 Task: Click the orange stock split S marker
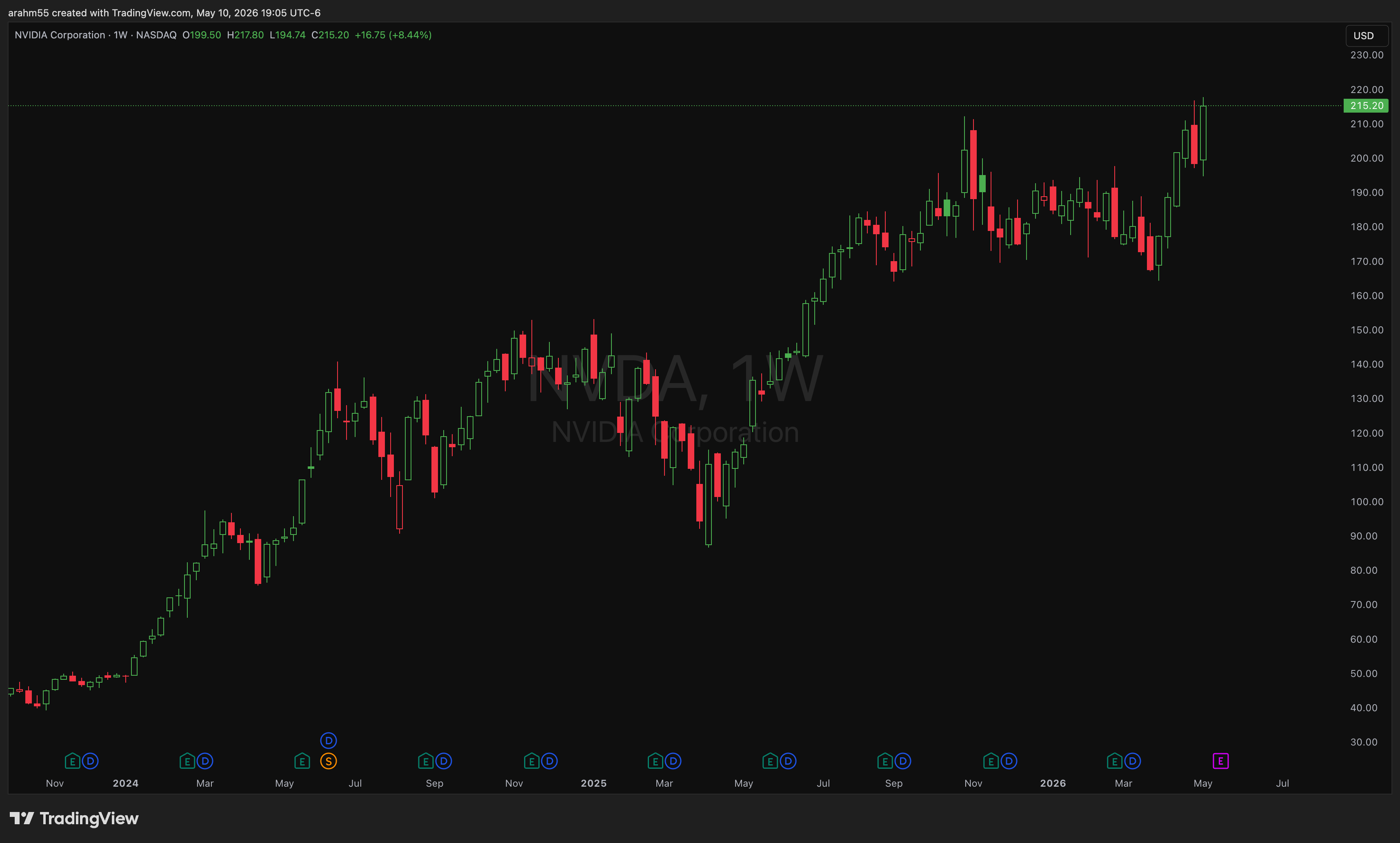(329, 761)
